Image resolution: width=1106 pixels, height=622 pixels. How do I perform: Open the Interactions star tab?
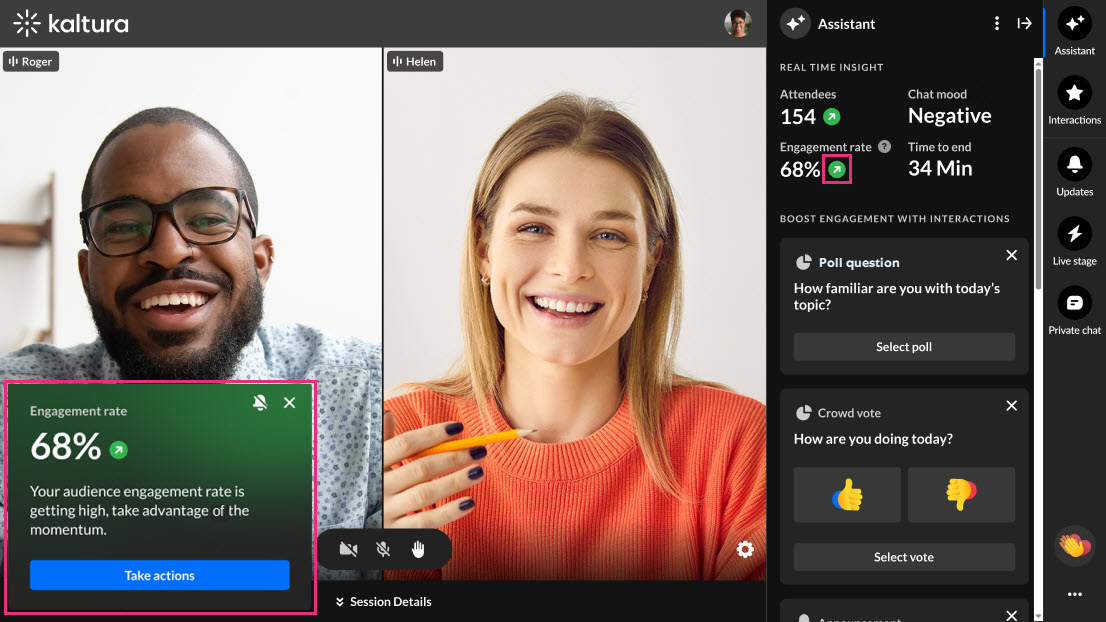(x=1074, y=101)
